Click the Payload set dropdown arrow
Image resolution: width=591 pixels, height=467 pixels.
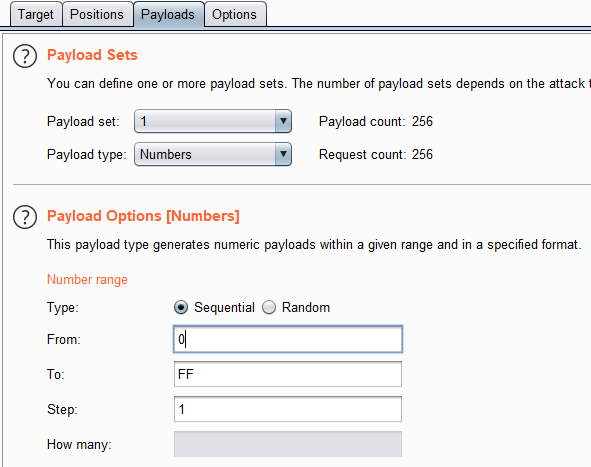[283, 121]
